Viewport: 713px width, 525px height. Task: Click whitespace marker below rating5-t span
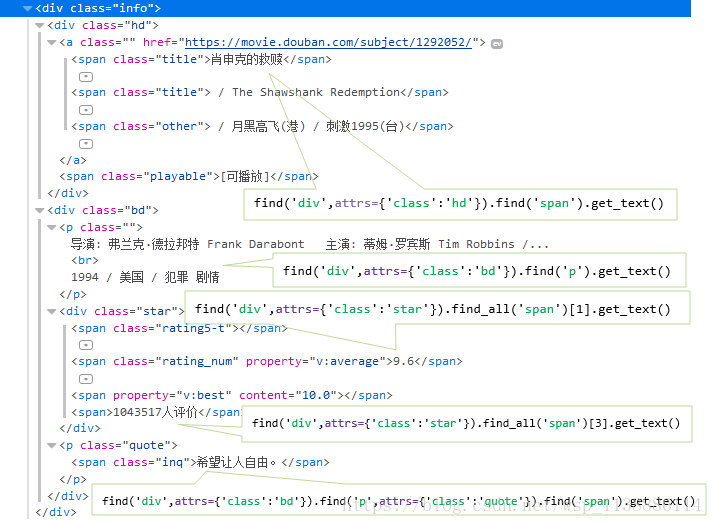[86, 345]
